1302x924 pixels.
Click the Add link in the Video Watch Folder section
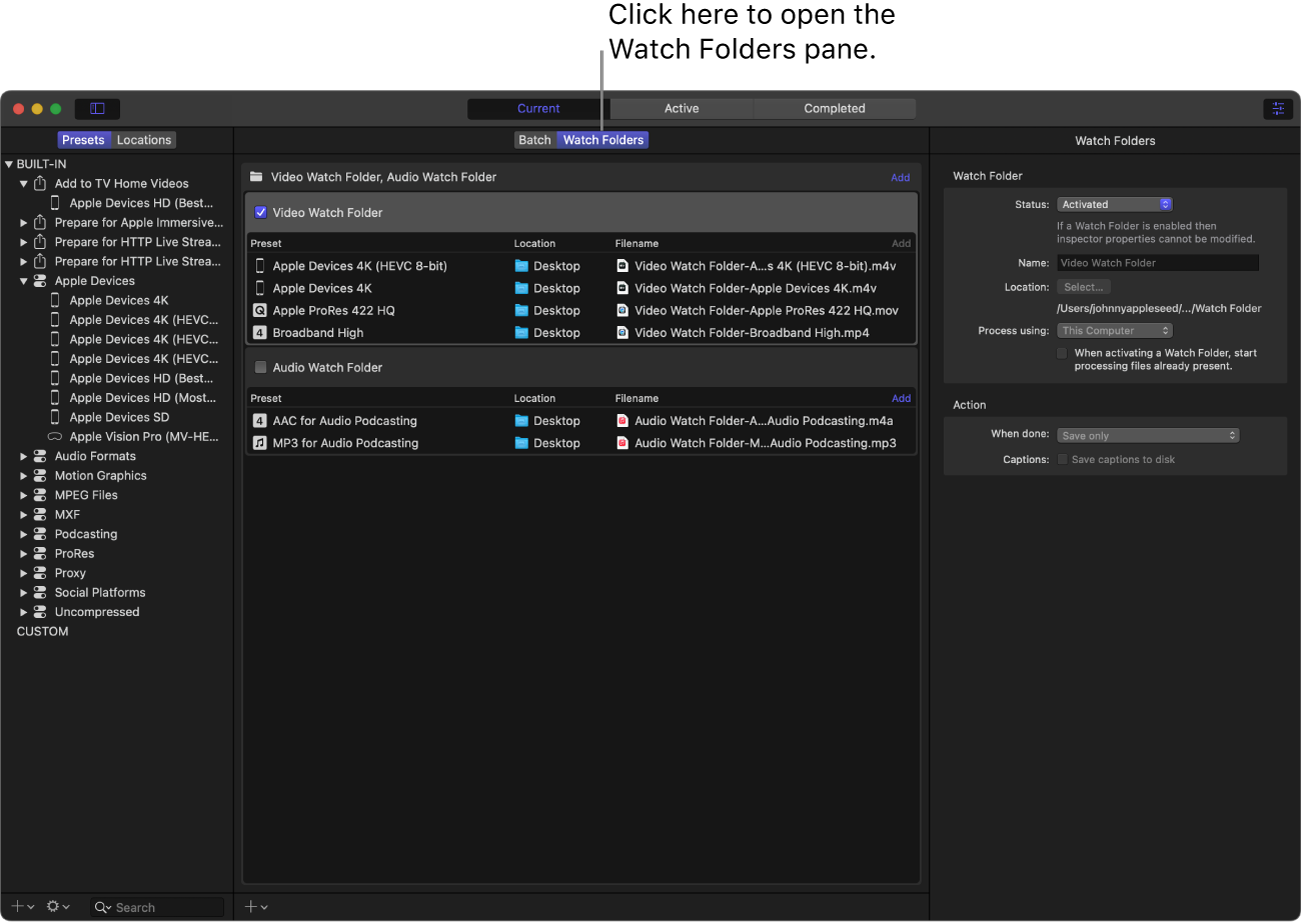(900, 243)
